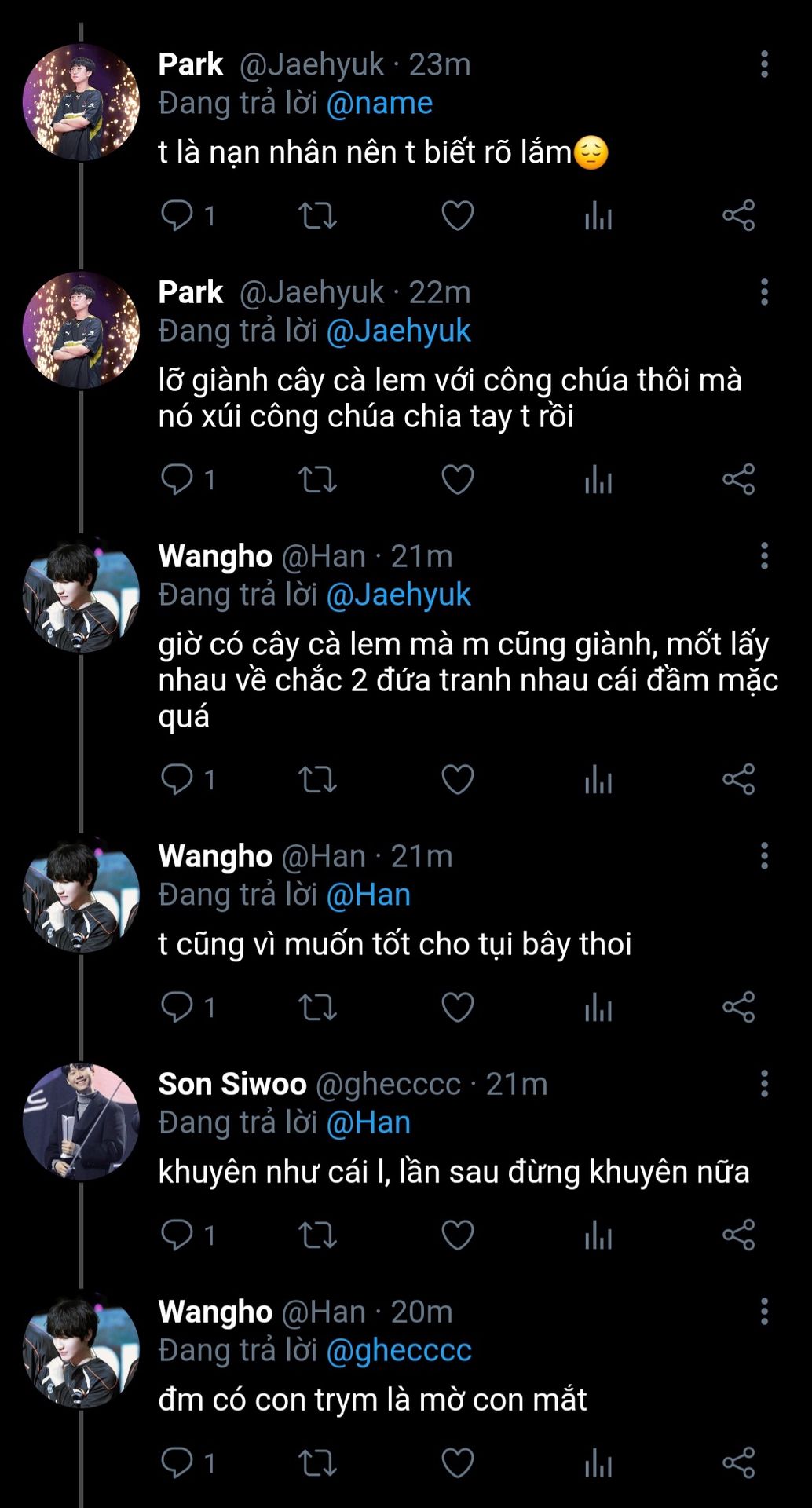Open Wangho display name on 'muốn tốt' tweet
812x1508 pixels.
(x=214, y=856)
